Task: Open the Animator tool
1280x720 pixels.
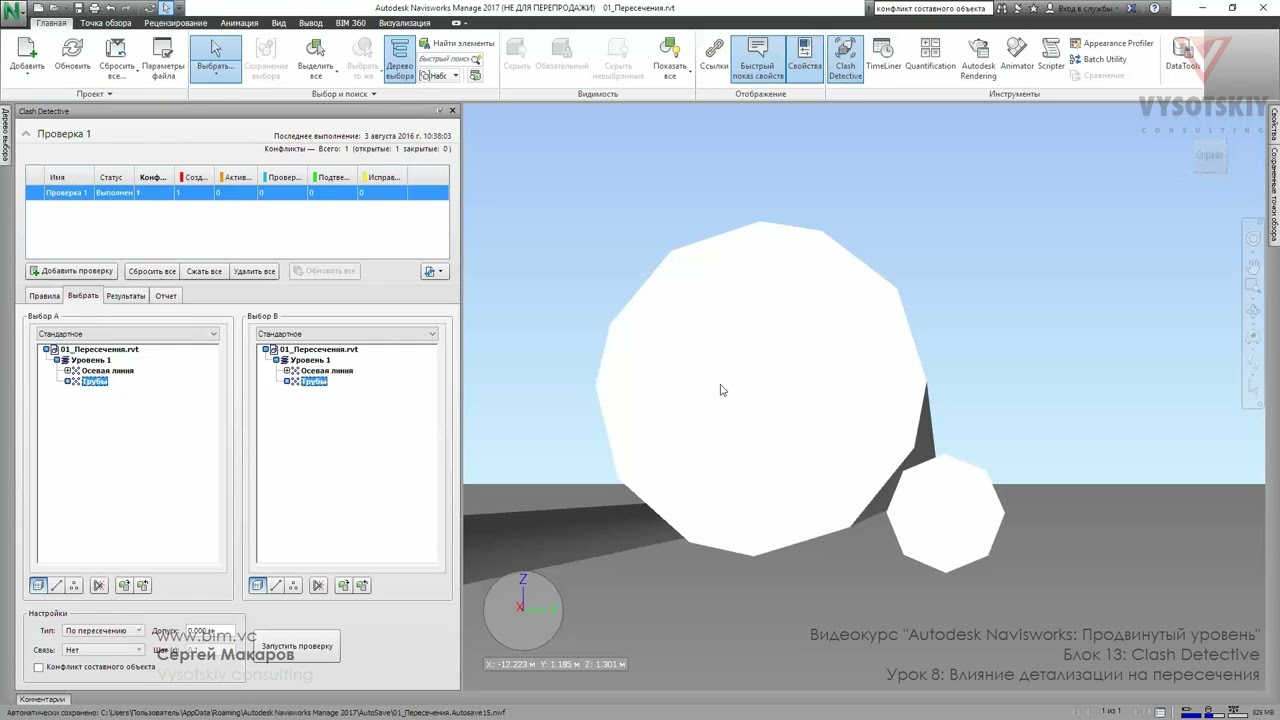Action: 1017,56
